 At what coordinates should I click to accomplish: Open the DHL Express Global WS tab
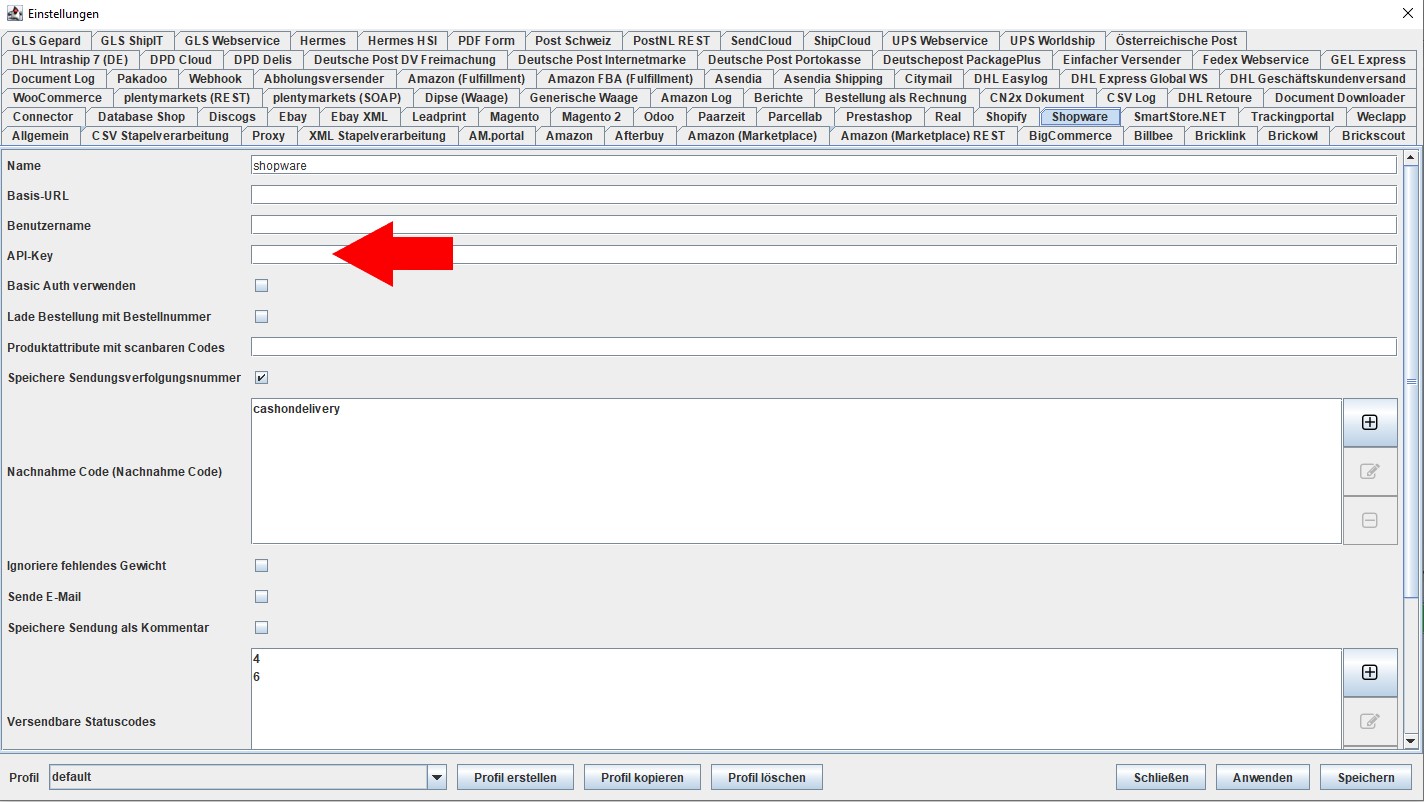pyautogui.click(x=1139, y=79)
